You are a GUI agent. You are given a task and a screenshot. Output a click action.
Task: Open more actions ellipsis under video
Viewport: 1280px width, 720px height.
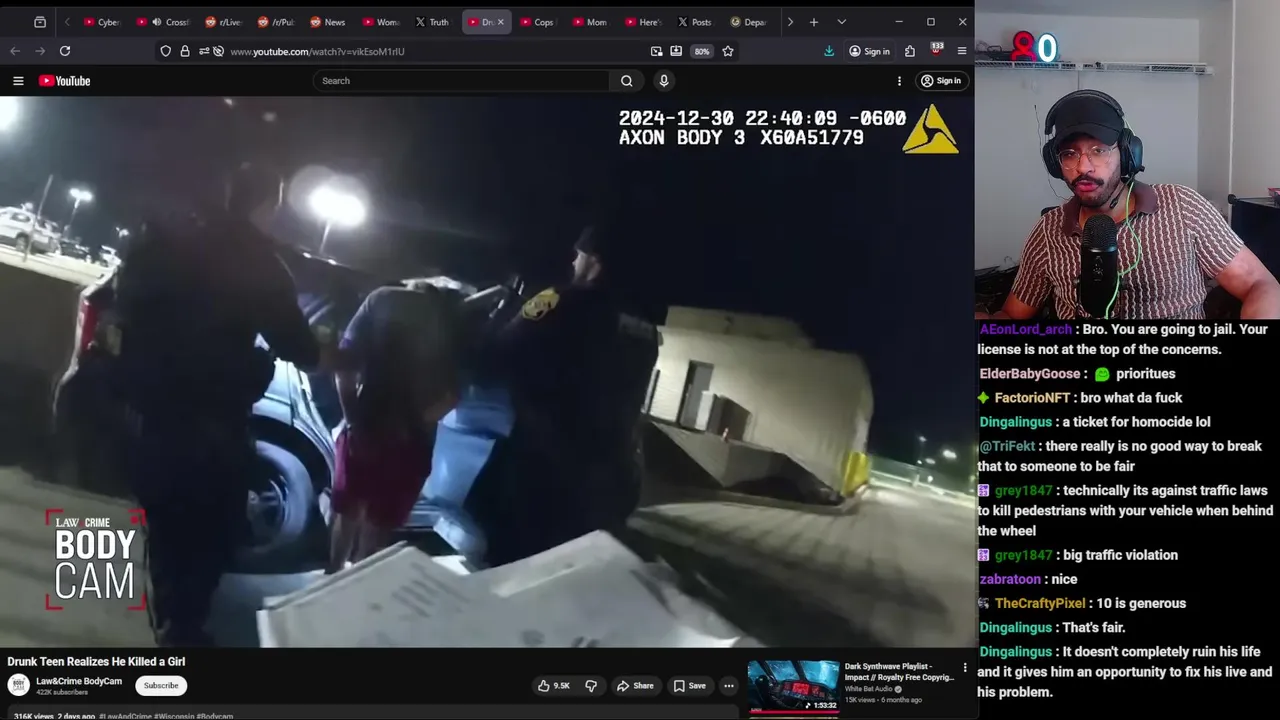point(729,686)
